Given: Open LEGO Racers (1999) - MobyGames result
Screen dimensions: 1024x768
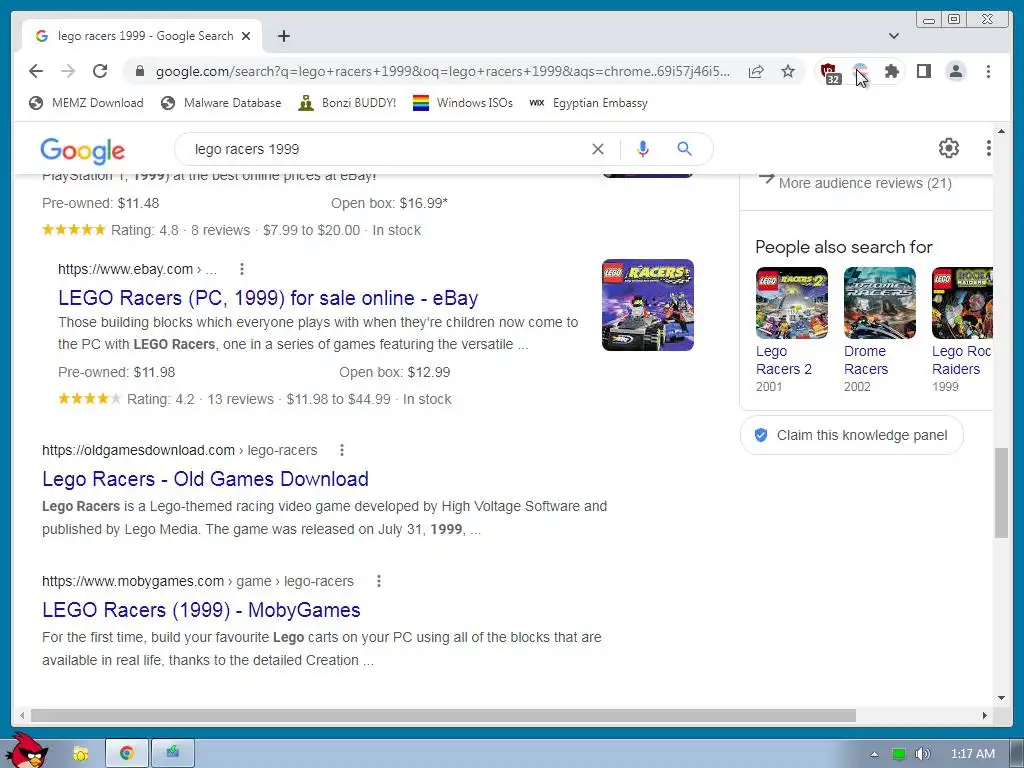Looking at the screenshot, I should tap(201, 610).
